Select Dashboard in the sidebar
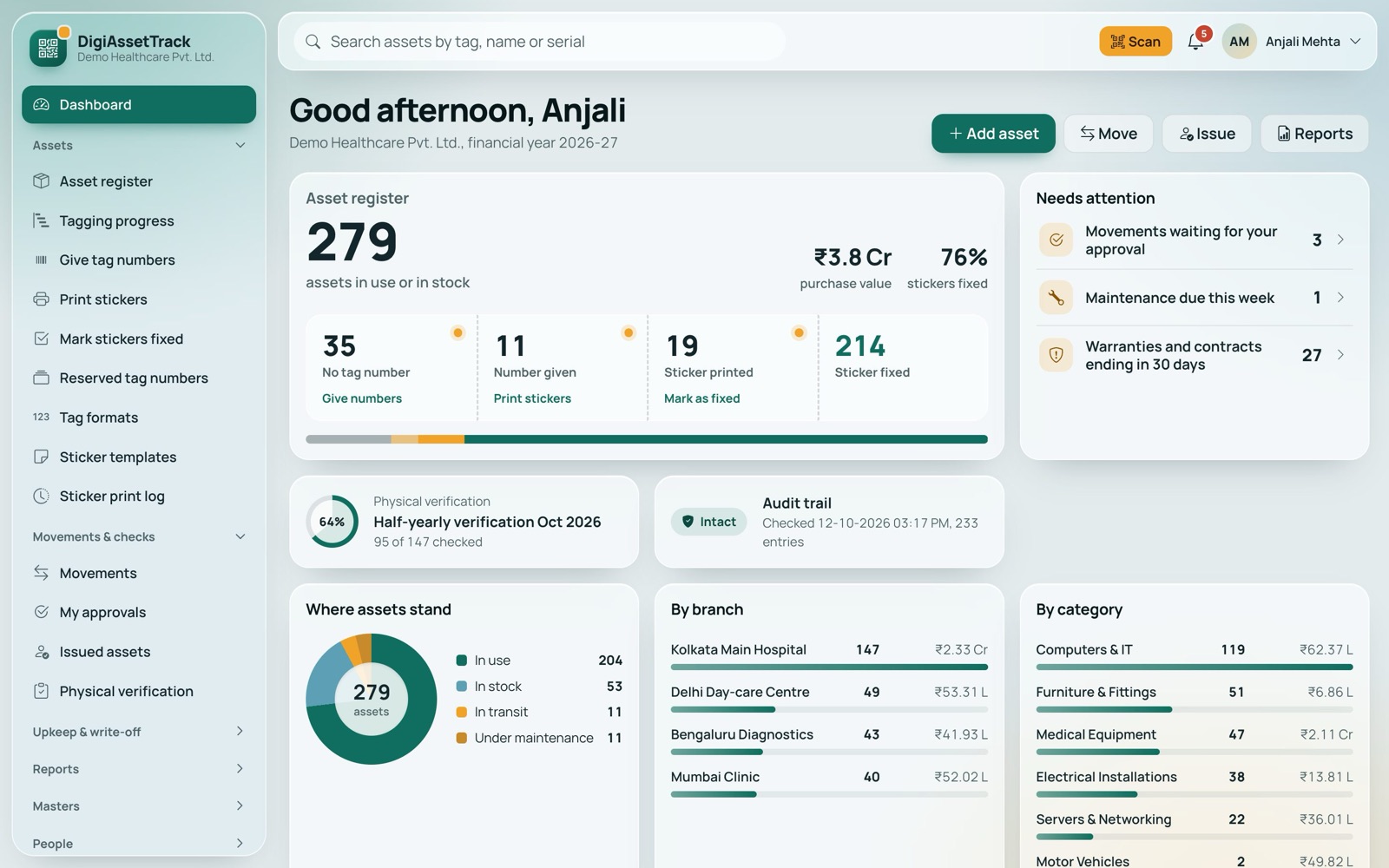 139,104
